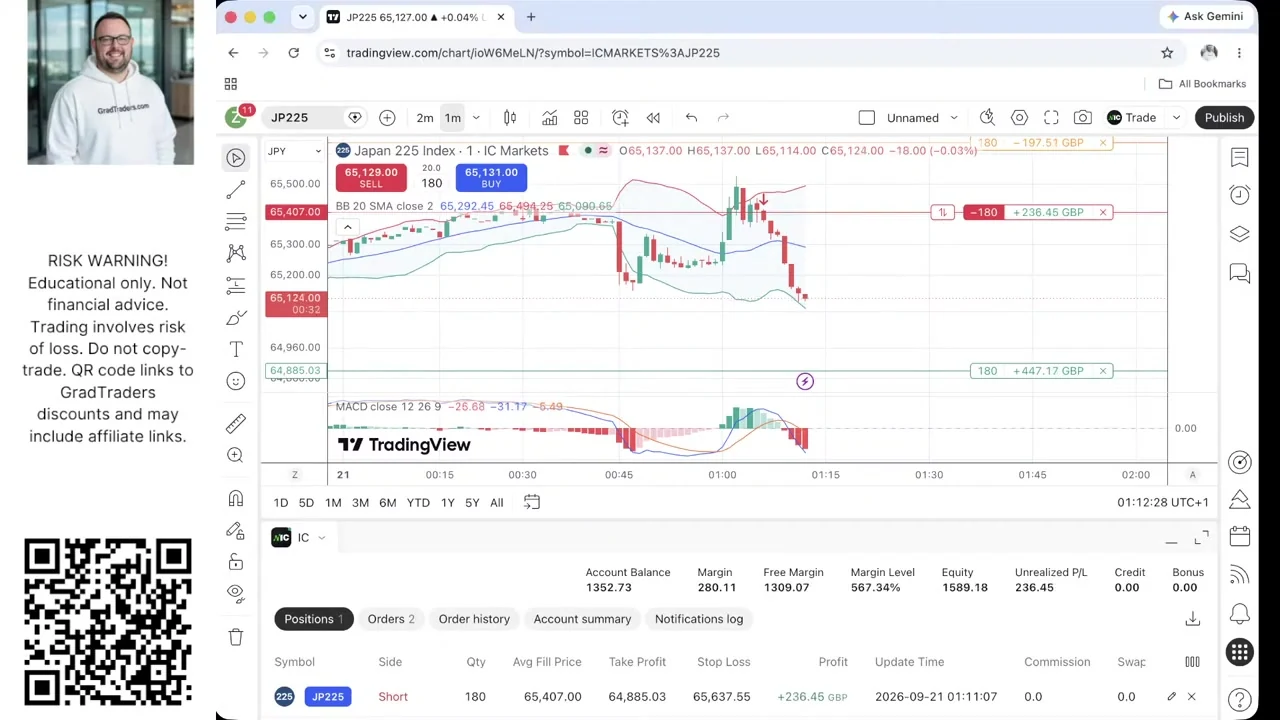Select the 1M date range
The image size is (1280, 720).
pyautogui.click(x=333, y=502)
